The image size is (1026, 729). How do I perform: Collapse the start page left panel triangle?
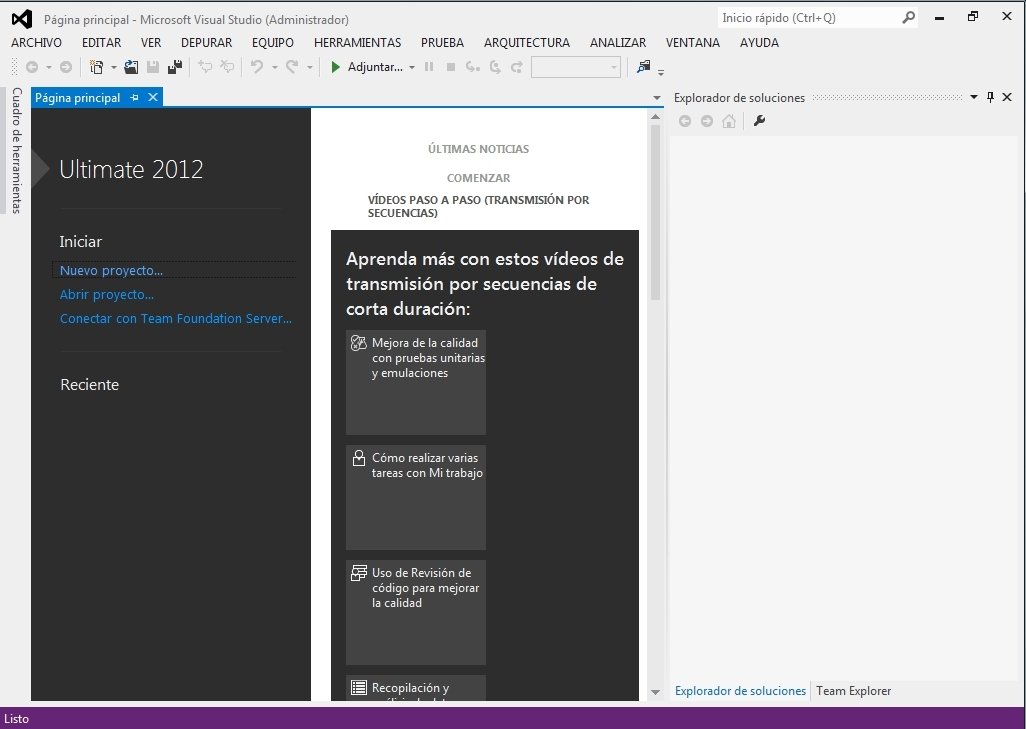point(40,169)
